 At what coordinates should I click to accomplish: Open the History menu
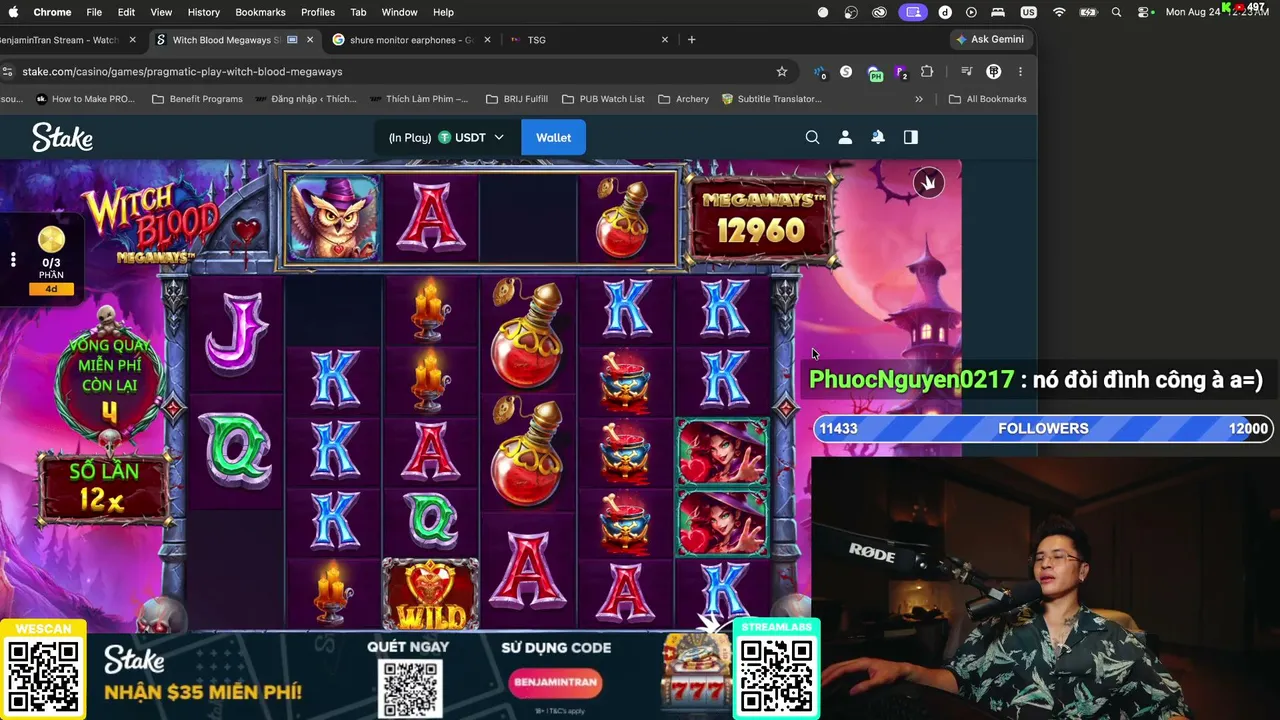(203, 12)
